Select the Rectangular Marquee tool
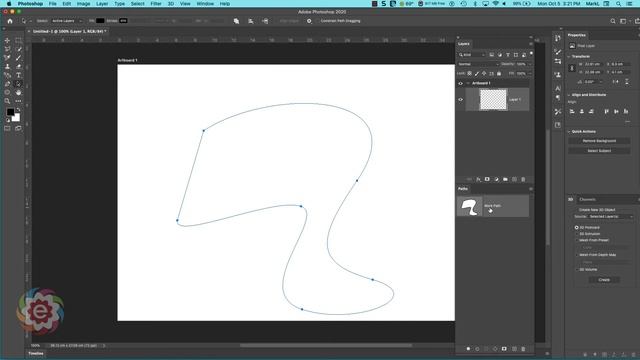The height and width of the screenshot is (360, 640). pyautogui.click(x=18, y=40)
